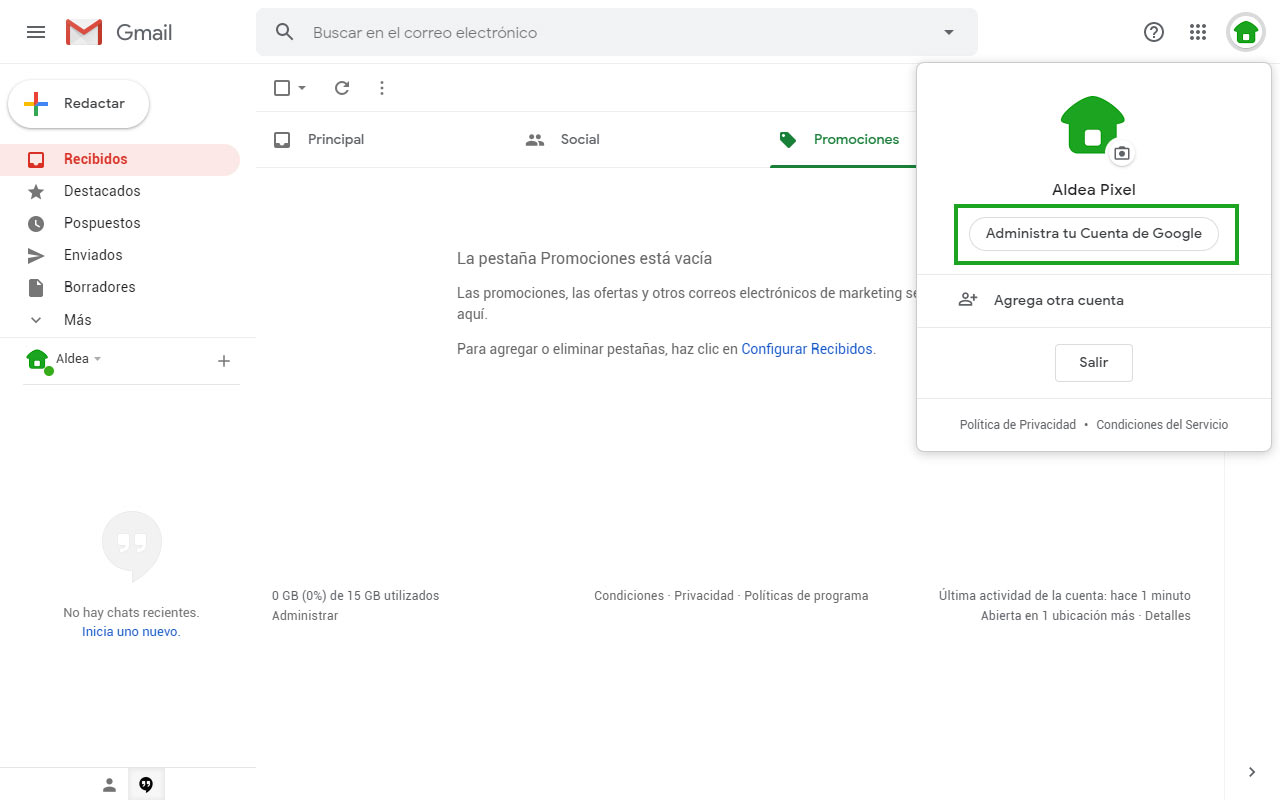Screen dimensions: 1280x800
Task: Click Administra tu Cuenta de Google
Action: tap(1094, 234)
